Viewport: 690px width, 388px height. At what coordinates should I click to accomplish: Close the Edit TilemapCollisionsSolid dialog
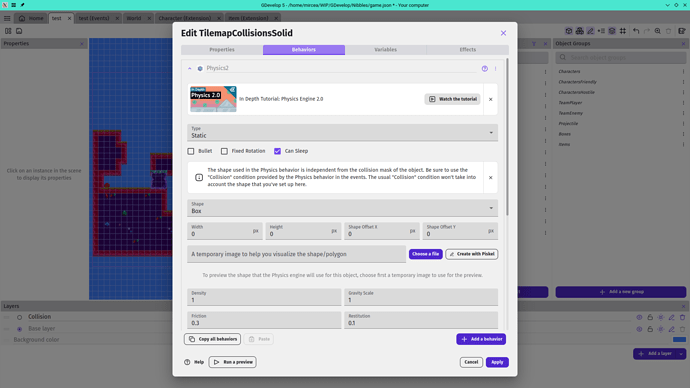(503, 33)
